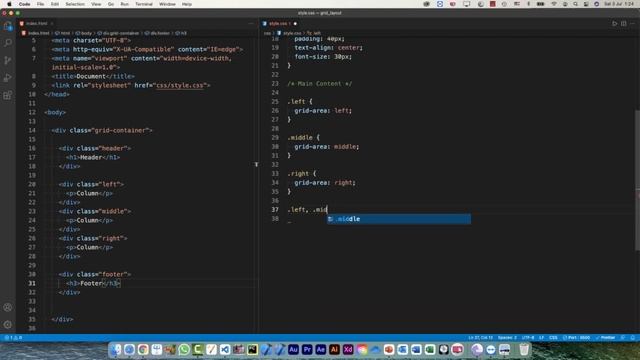Open the Manage gear in activity bar
640x360 pixels.
pyautogui.click(x=8, y=325)
